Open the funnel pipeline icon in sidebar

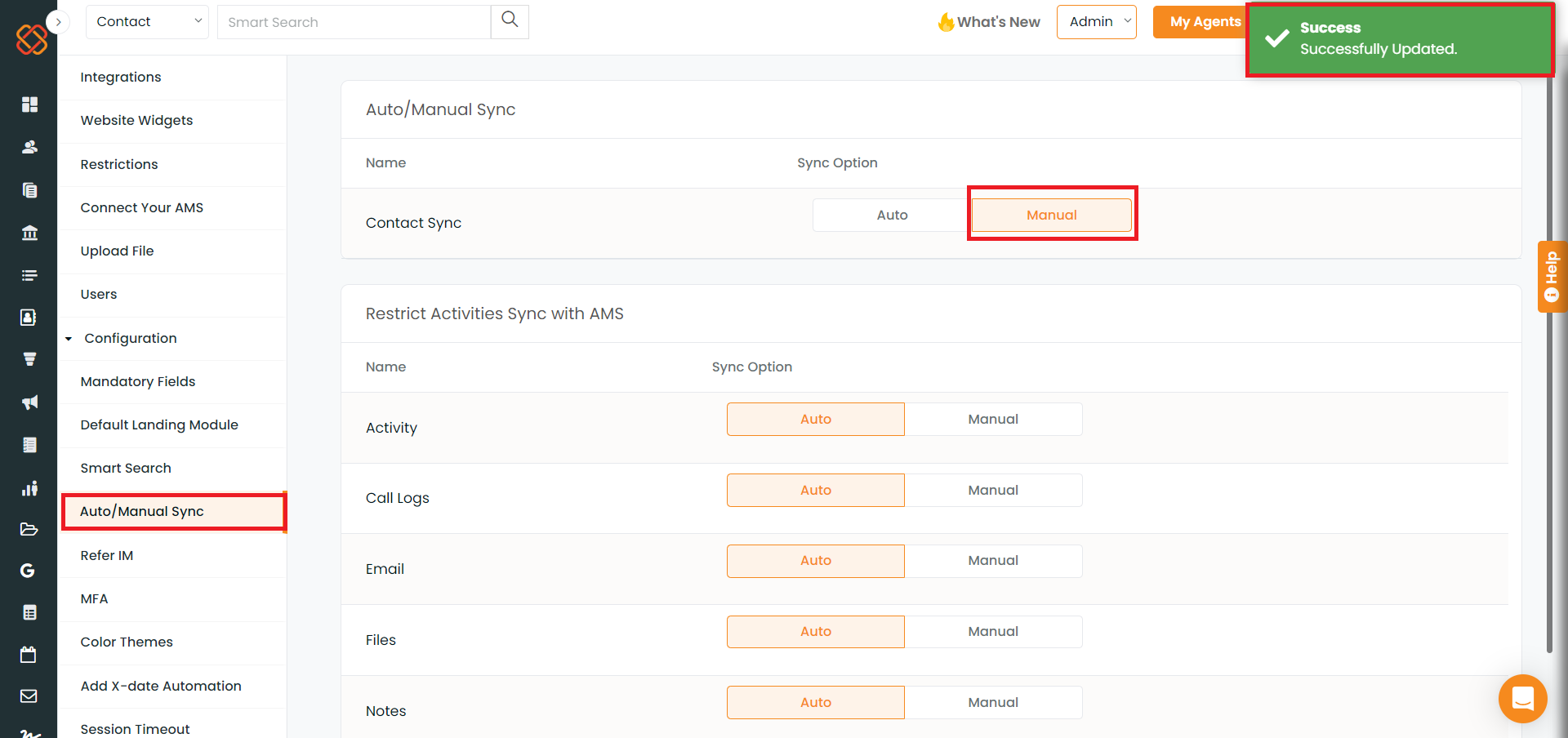point(29,359)
